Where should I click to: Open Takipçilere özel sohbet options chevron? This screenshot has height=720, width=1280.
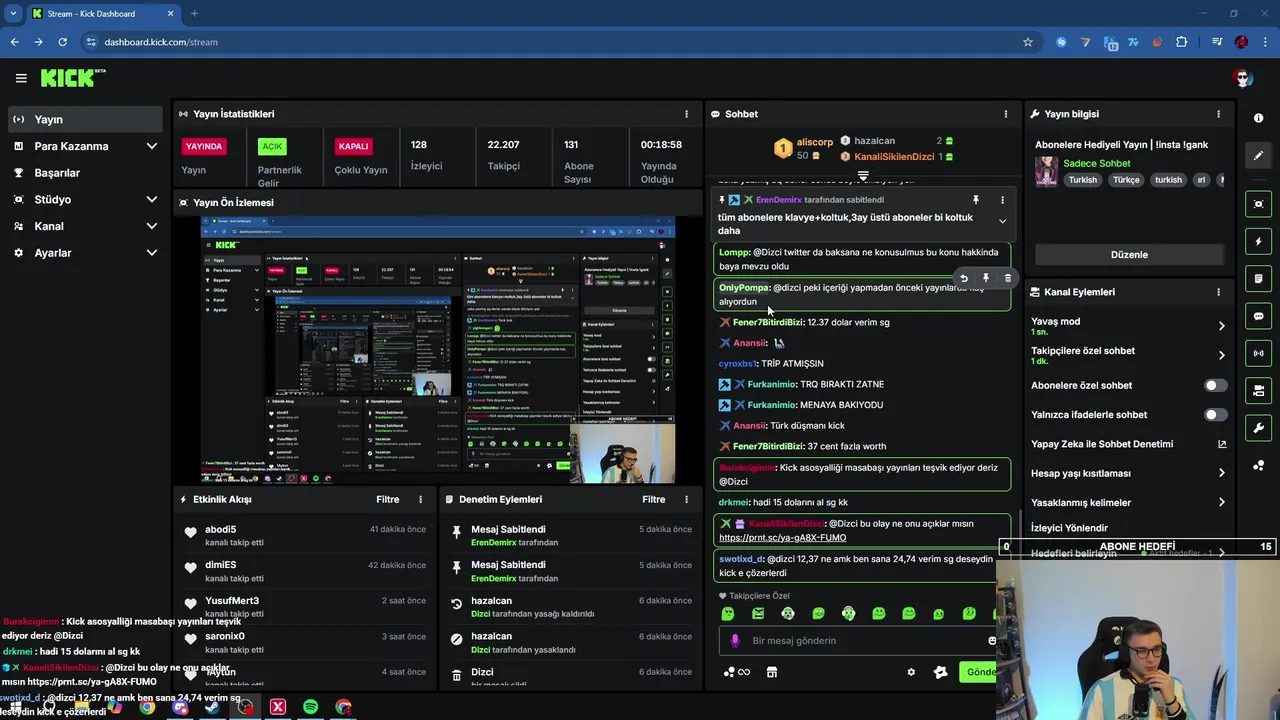coord(1221,355)
